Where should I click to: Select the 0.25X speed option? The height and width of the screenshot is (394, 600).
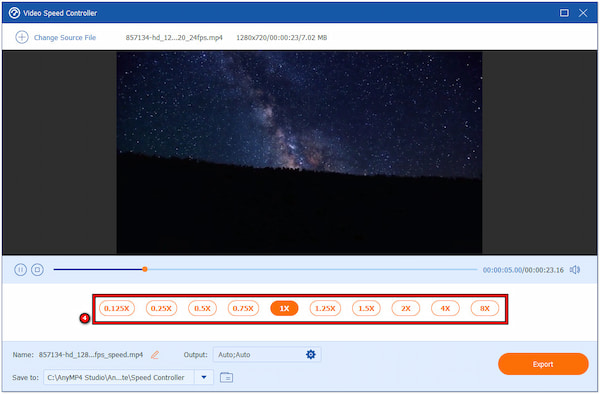point(161,308)
